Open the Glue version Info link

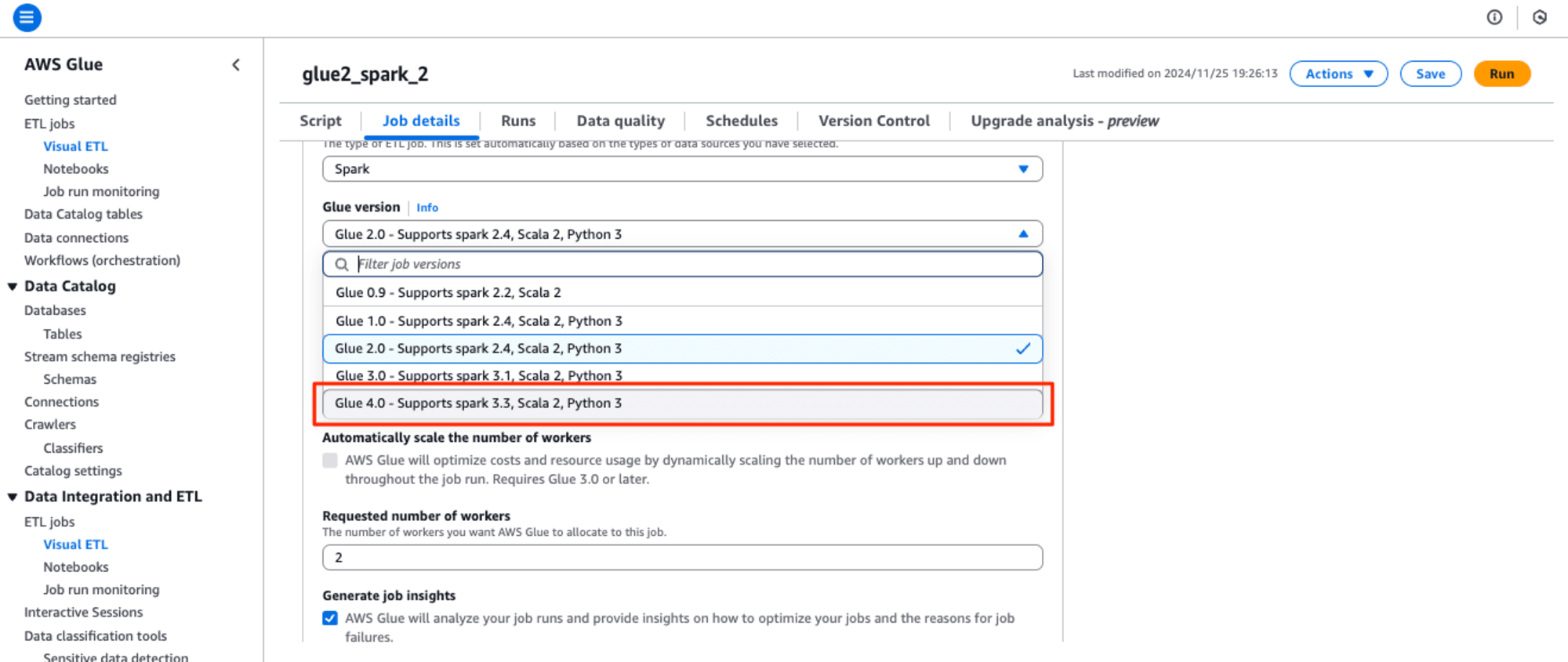[x=427, y=208]
